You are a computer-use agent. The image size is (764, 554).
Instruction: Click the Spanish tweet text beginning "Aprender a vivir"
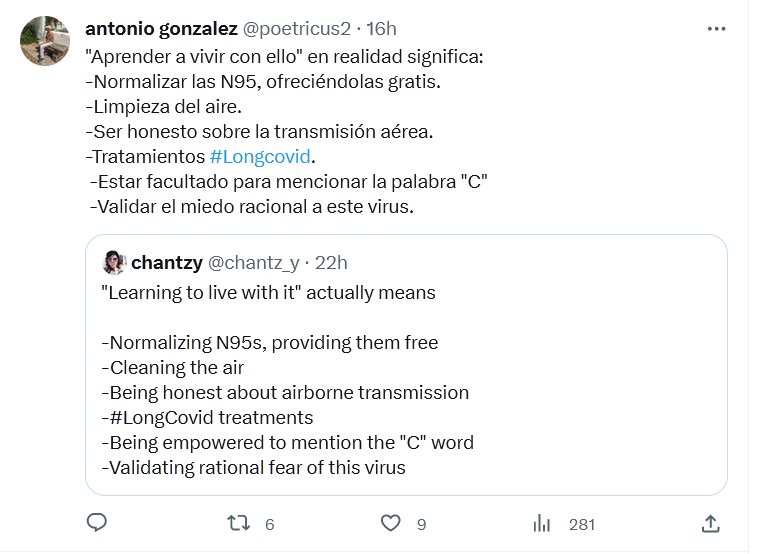[284, 56]
